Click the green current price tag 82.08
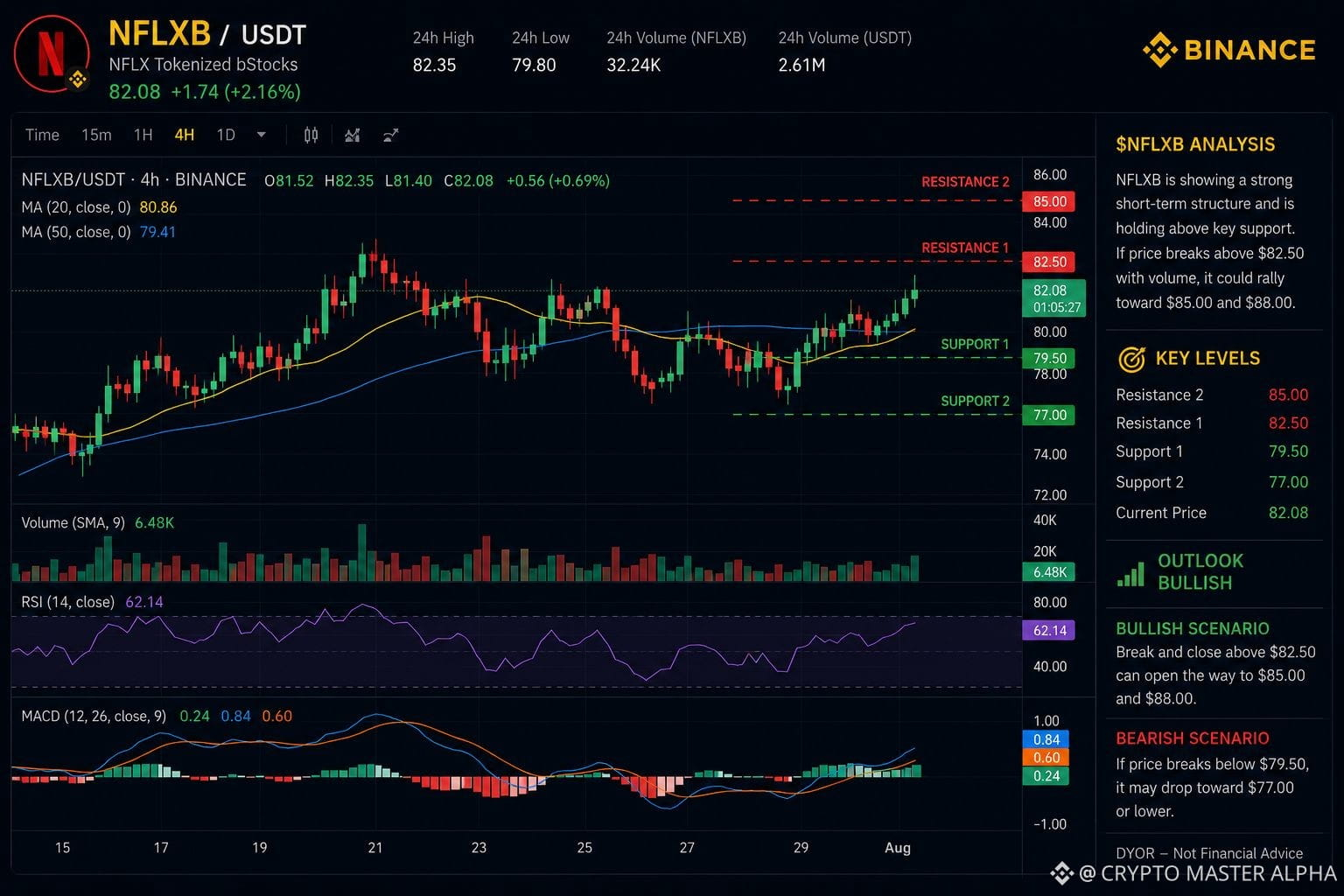Image resolution: width=1344 pixels, height=896 pixels. [1053, 298]
